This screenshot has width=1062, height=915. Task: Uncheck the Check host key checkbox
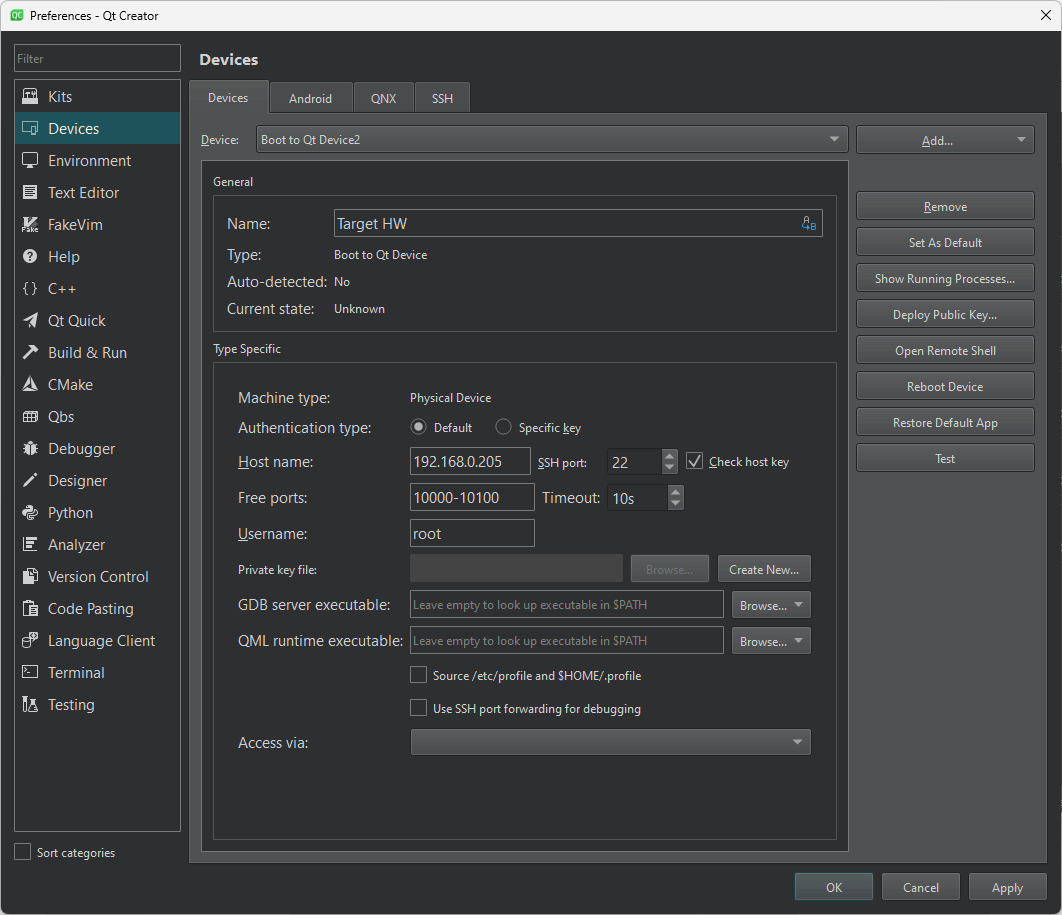pos(695,461)
